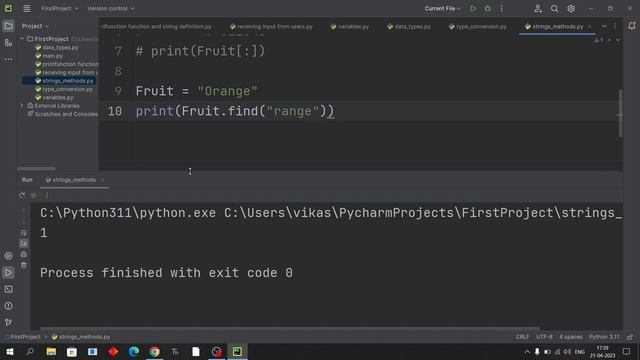This screenshot has width=640, height=360.
Task: Open Search Everywhere magnifier
Action: point(554,8)
